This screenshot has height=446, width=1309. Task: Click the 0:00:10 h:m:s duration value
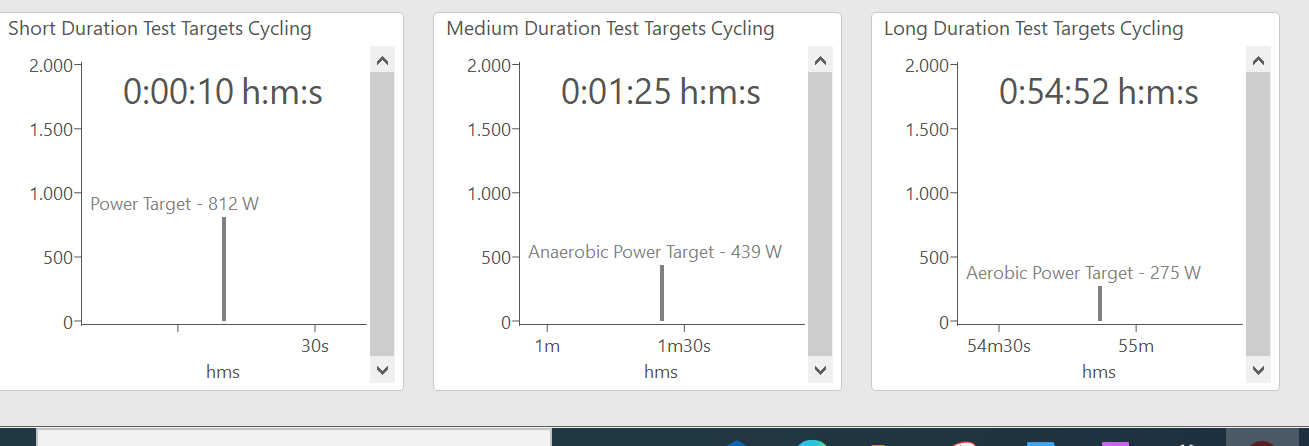pyautogui.click(x=223, y=92)
